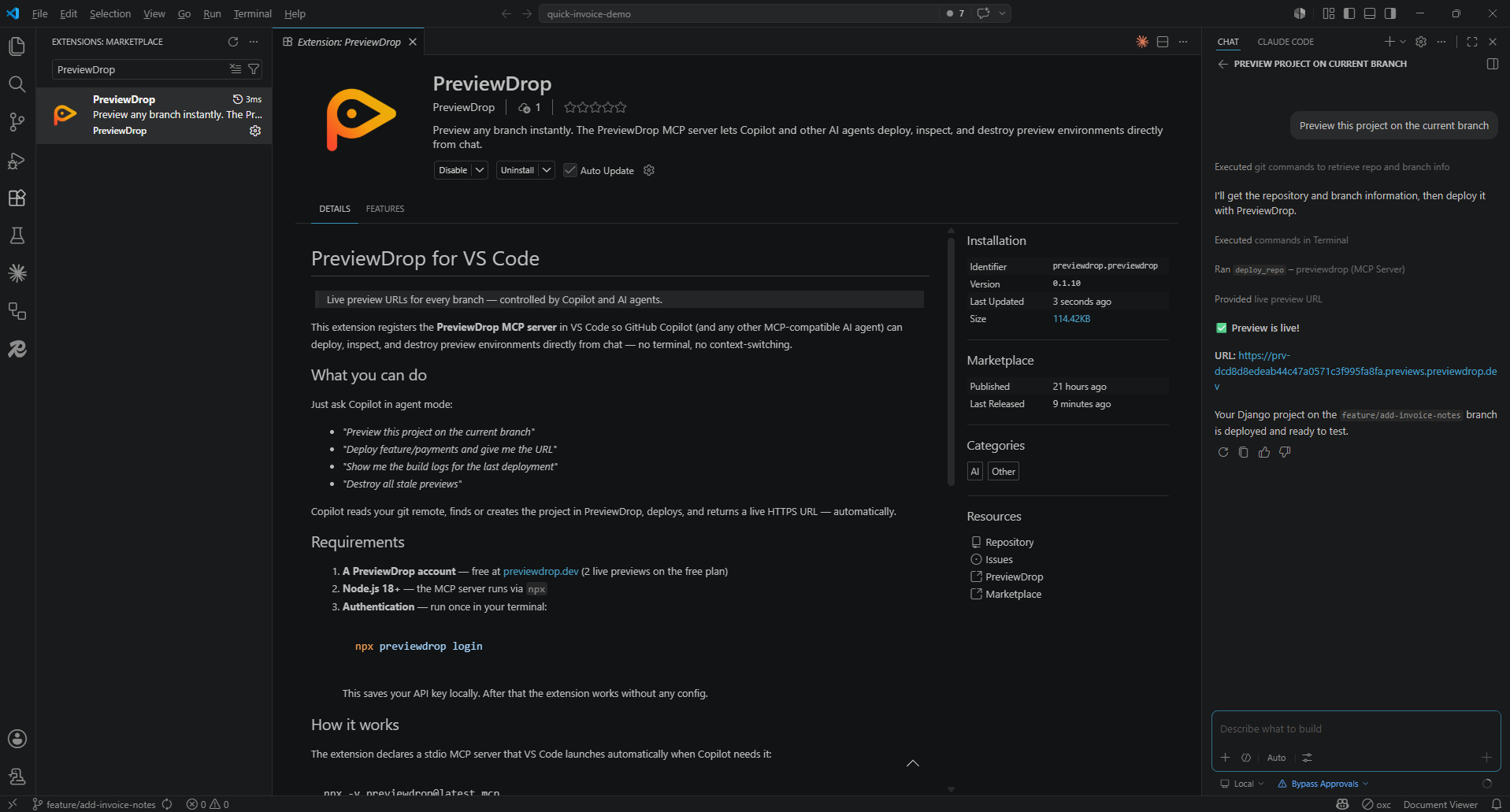Toggle secondary side bar visibility
The height and width of the screenshot is (812, 1510).
coord(1390,13)
